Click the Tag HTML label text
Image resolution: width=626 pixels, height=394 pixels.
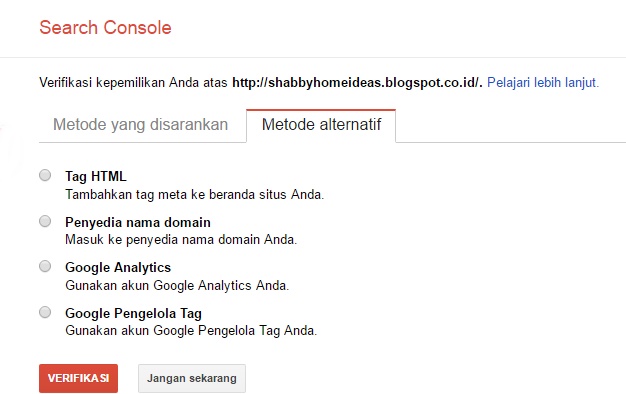click(x=96, y=176)
